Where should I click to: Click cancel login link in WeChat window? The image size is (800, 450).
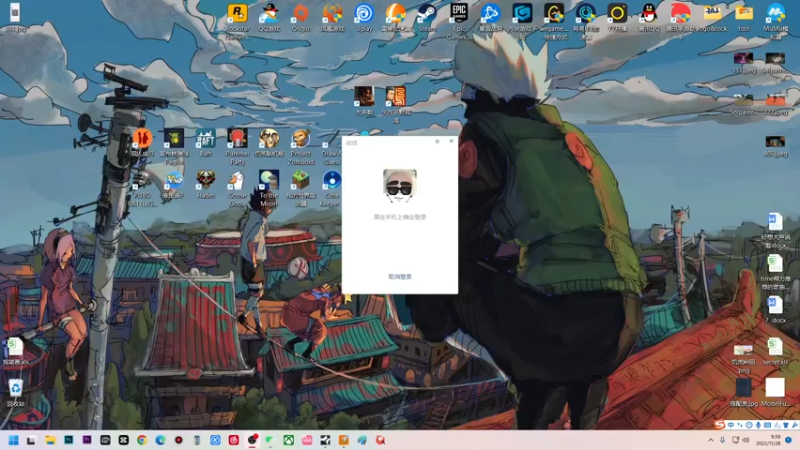click(399, 277)
